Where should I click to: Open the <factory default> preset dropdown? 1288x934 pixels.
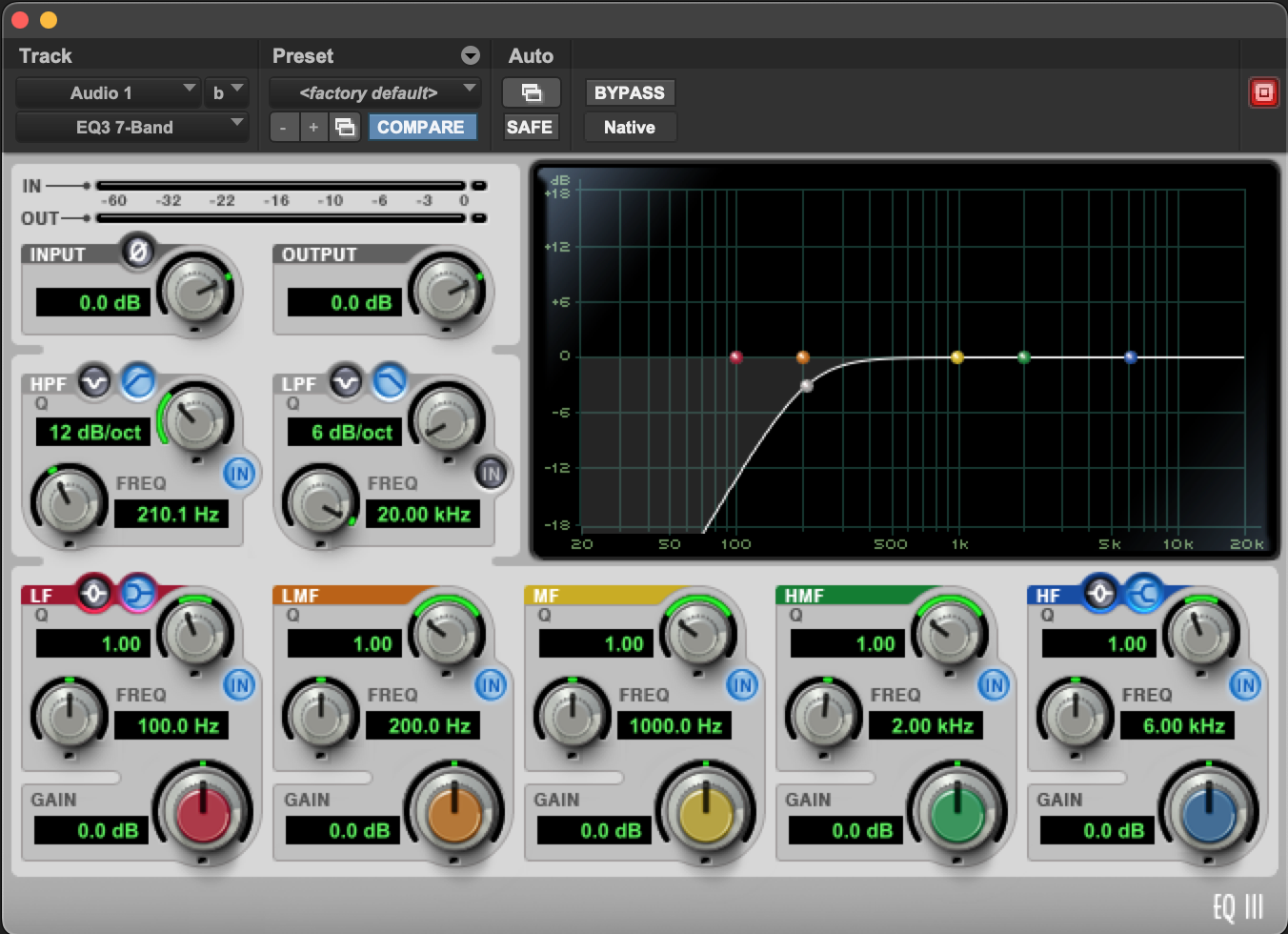[370, 92]
